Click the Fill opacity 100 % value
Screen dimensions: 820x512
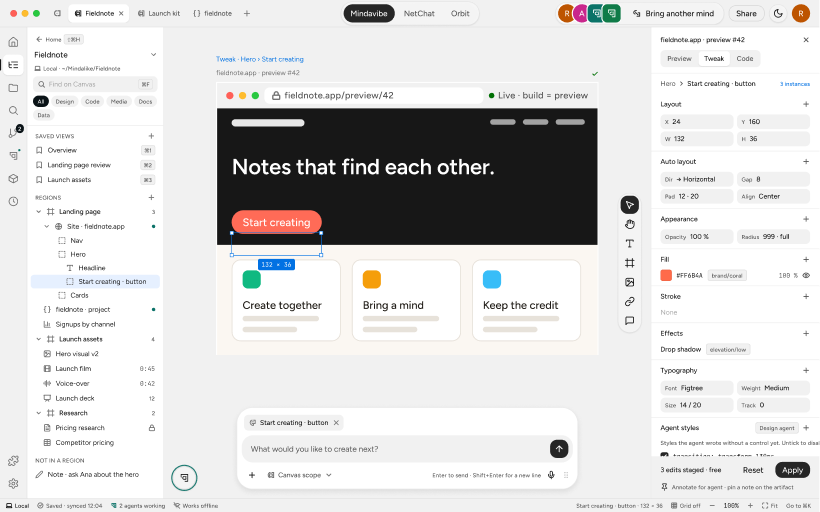pyautogui.click(x=788, y=275)
